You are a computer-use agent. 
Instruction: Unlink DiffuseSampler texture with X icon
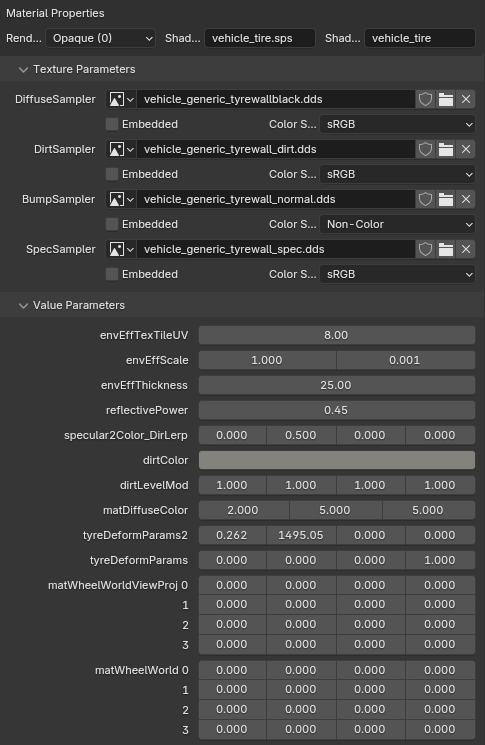coord(466,99)
